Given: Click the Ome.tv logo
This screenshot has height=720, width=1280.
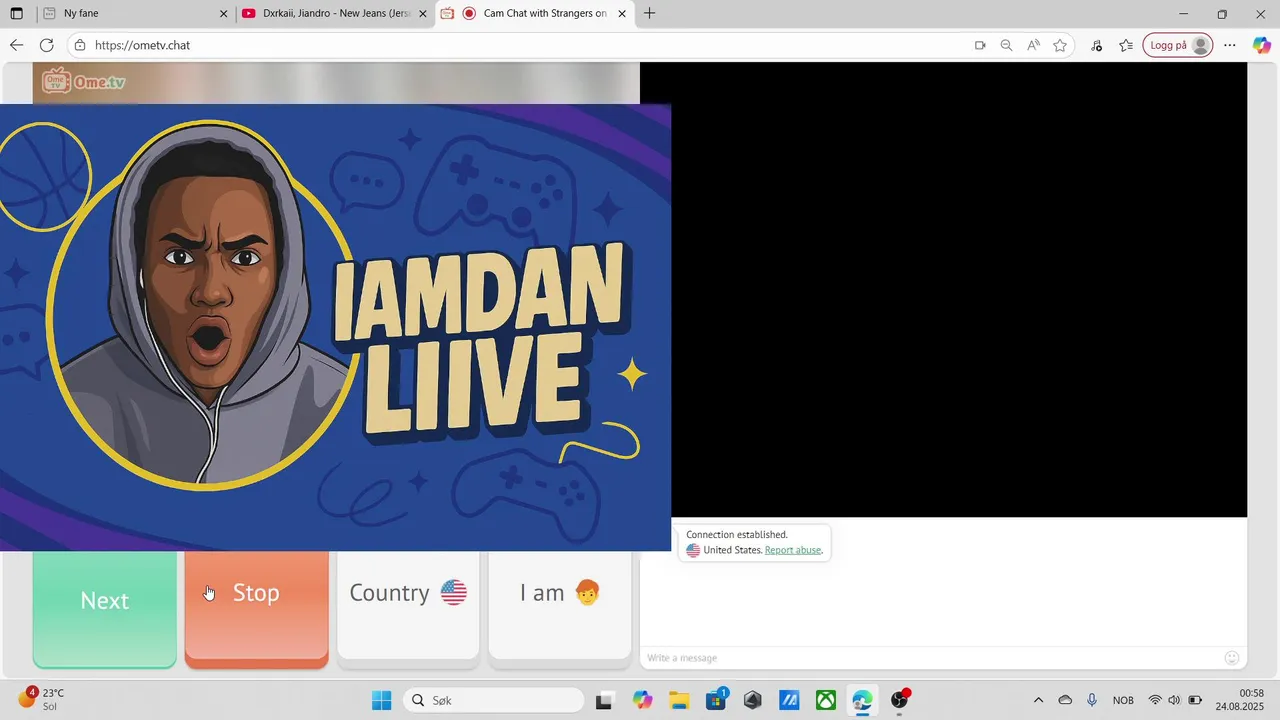Looking at the screenshot, I should [84, 82].
